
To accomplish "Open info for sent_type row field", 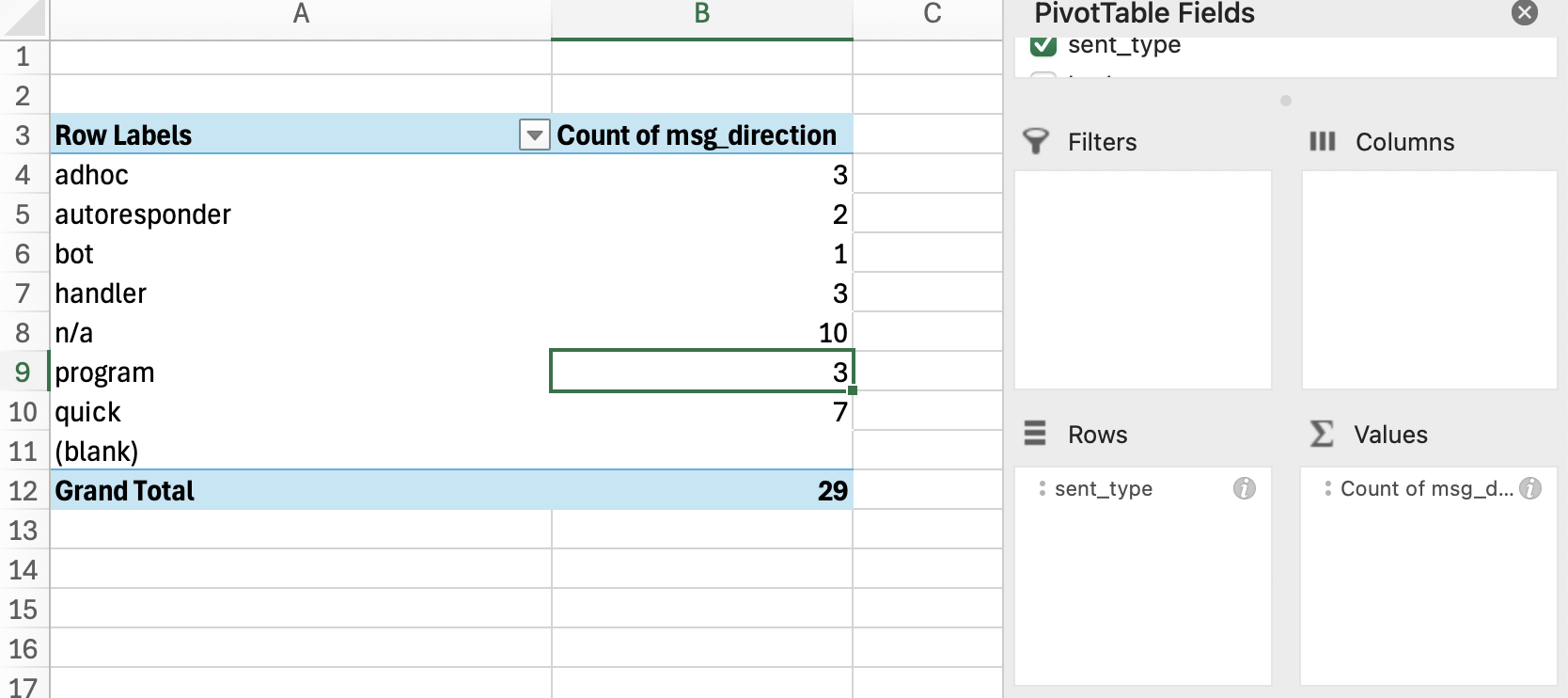I will click(1244, 488).
